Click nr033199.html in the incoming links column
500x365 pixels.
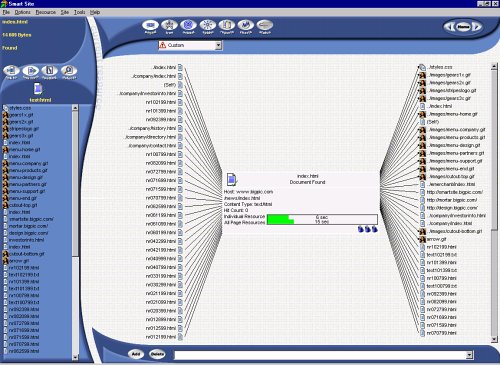(x=161, y=276)
